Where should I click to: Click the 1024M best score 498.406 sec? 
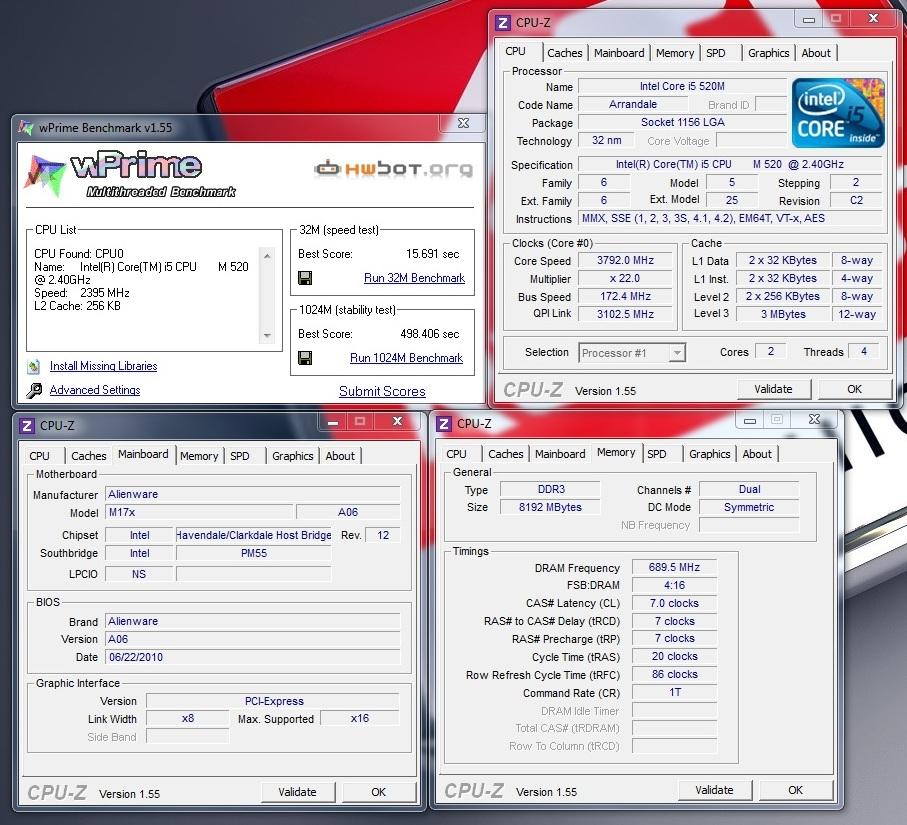click(429, 334)
